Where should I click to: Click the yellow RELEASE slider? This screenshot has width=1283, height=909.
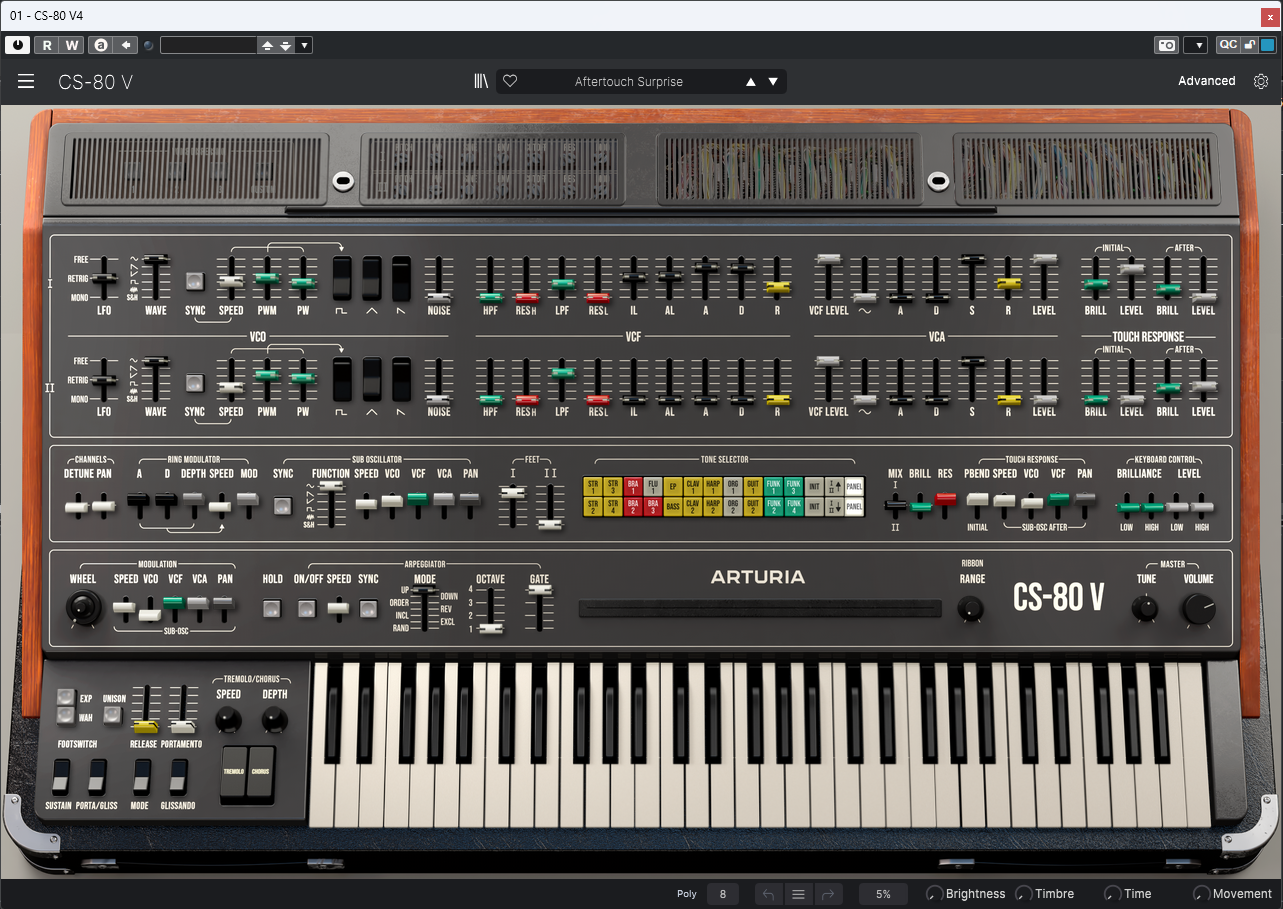point(146,727)
